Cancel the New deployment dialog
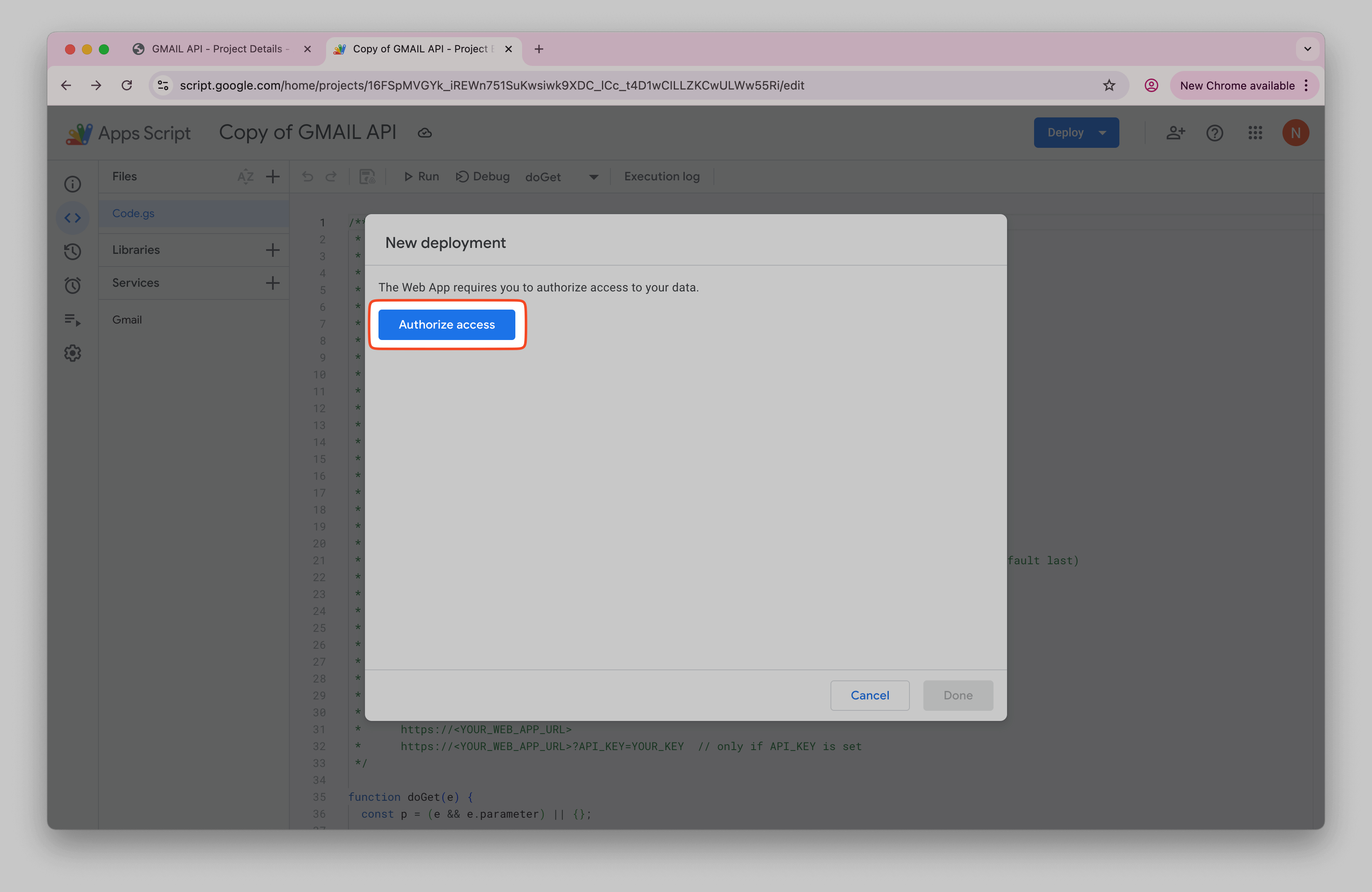 pyautogui.click(x=869, y=695)
